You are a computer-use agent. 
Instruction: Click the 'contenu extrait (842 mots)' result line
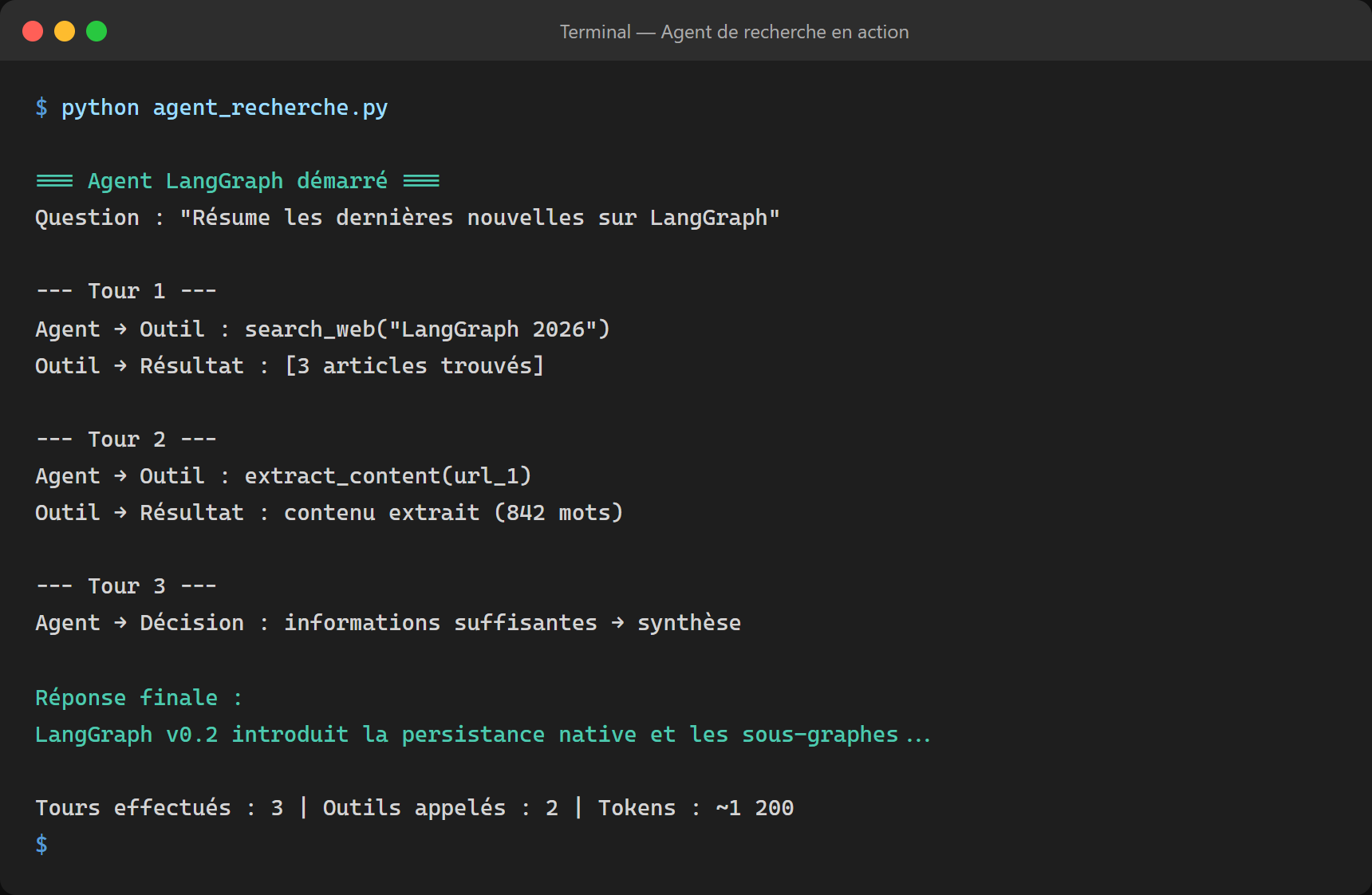point(329,513)
